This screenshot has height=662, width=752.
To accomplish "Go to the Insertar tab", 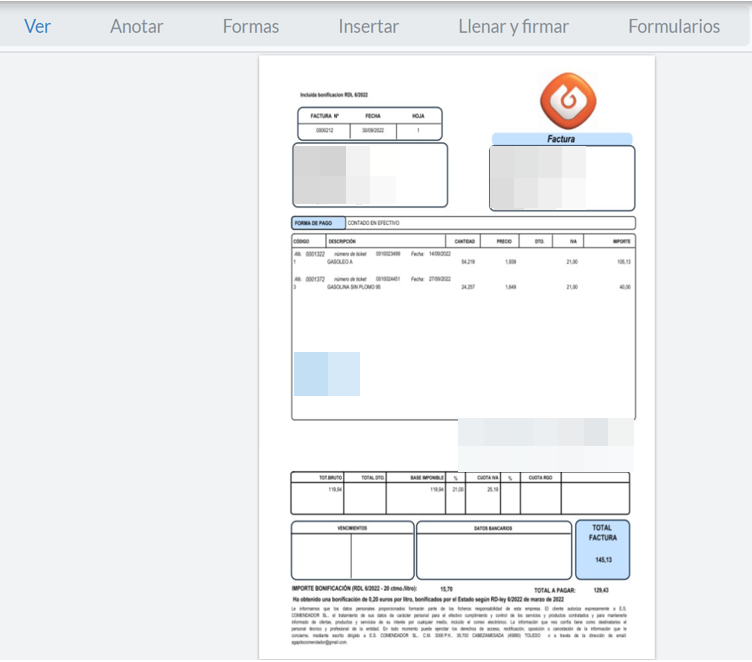I will [x=368, y=26].
